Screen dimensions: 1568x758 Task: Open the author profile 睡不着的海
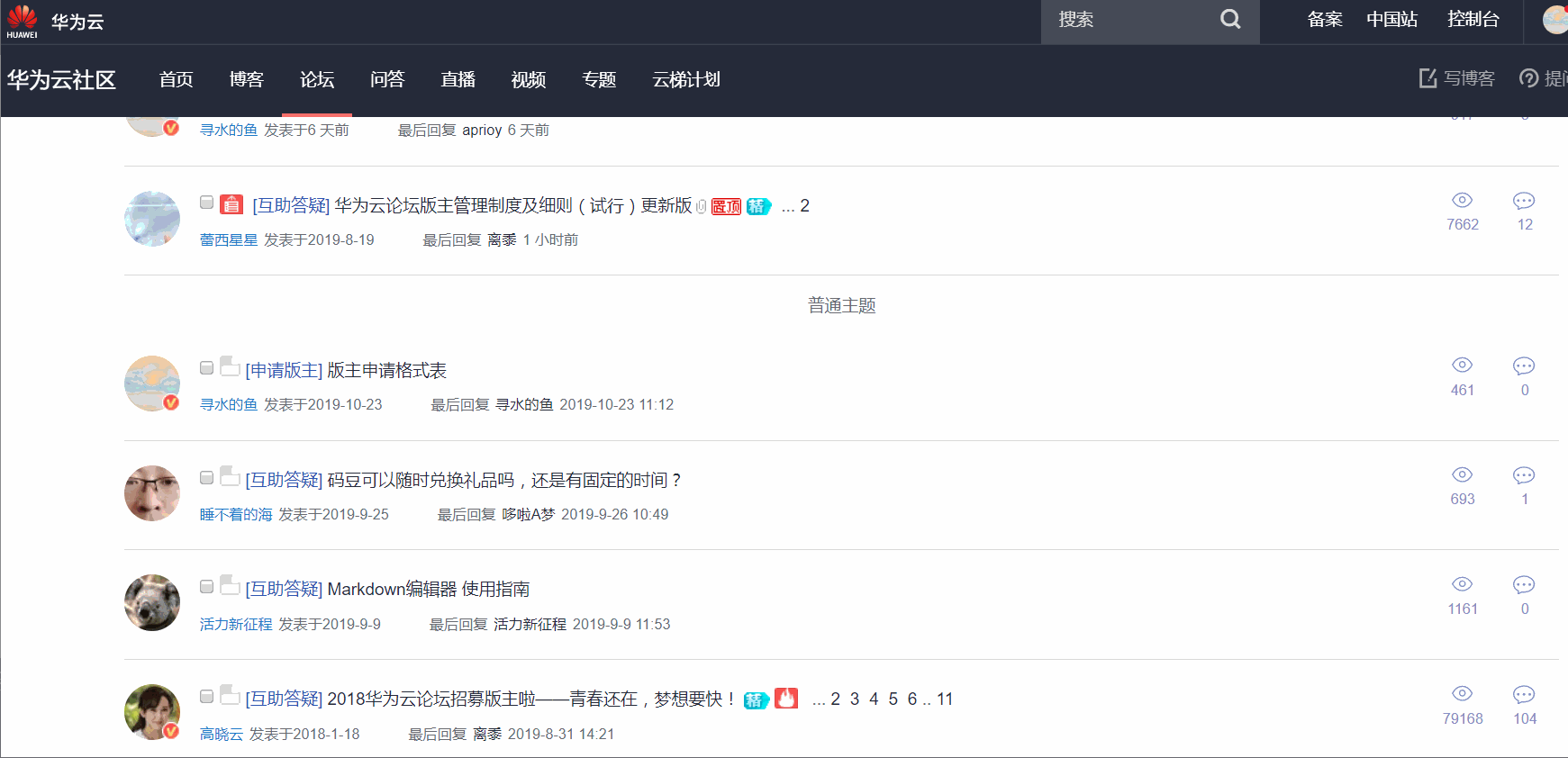236,514
